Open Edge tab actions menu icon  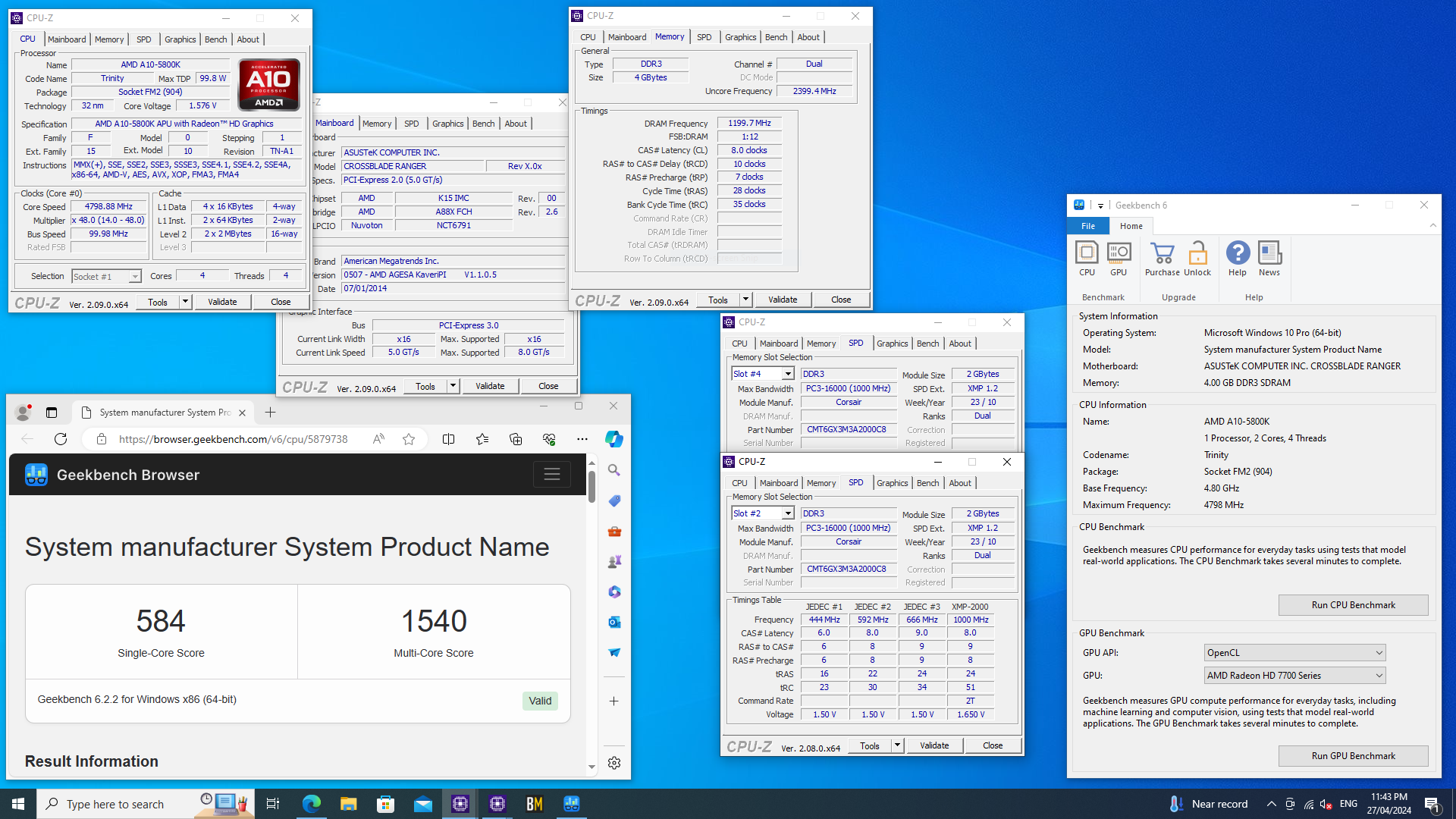pyautogui.click(x=52, y=413)
